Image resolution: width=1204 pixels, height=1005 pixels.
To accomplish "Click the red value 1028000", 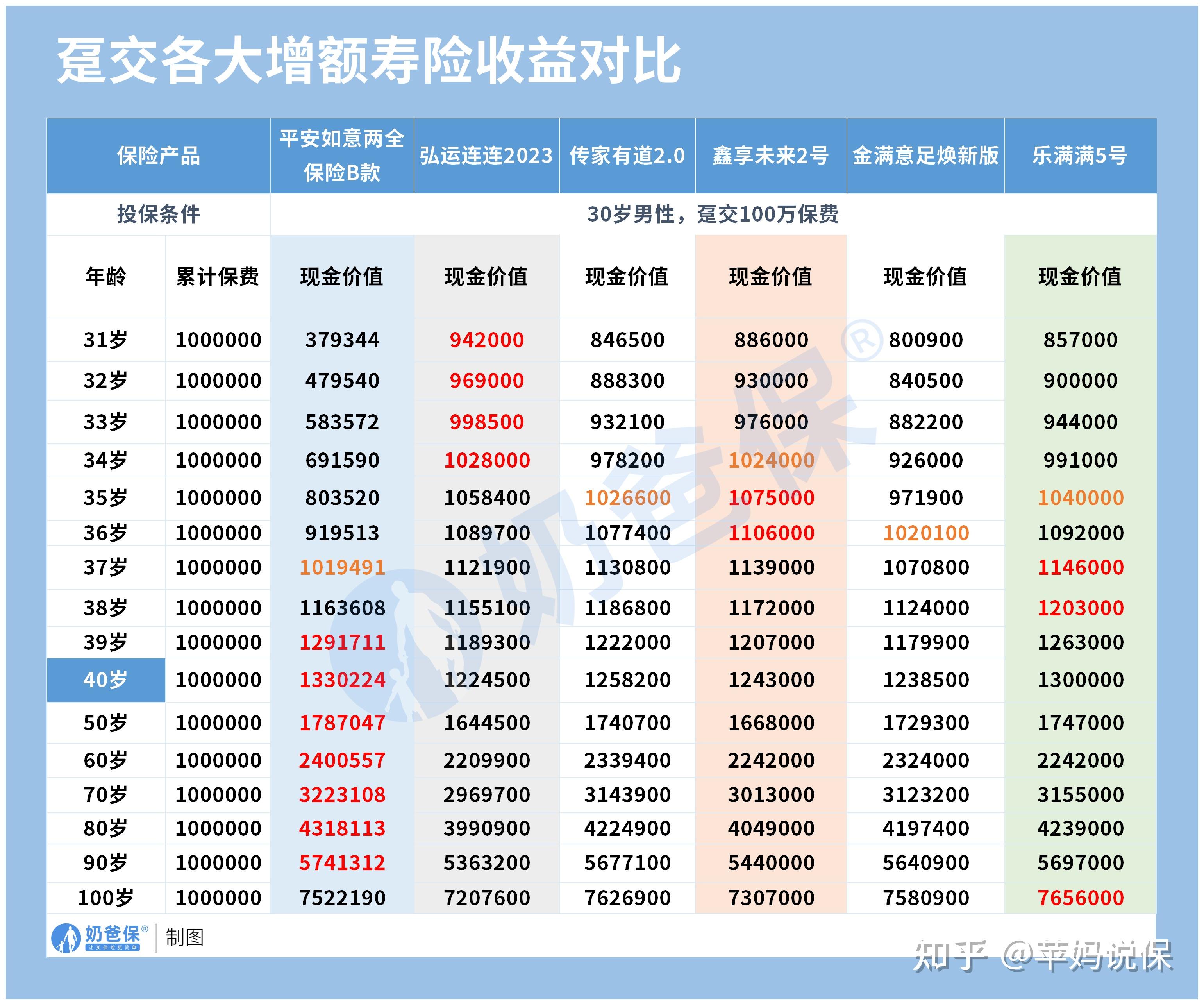I will click(487, 461).
